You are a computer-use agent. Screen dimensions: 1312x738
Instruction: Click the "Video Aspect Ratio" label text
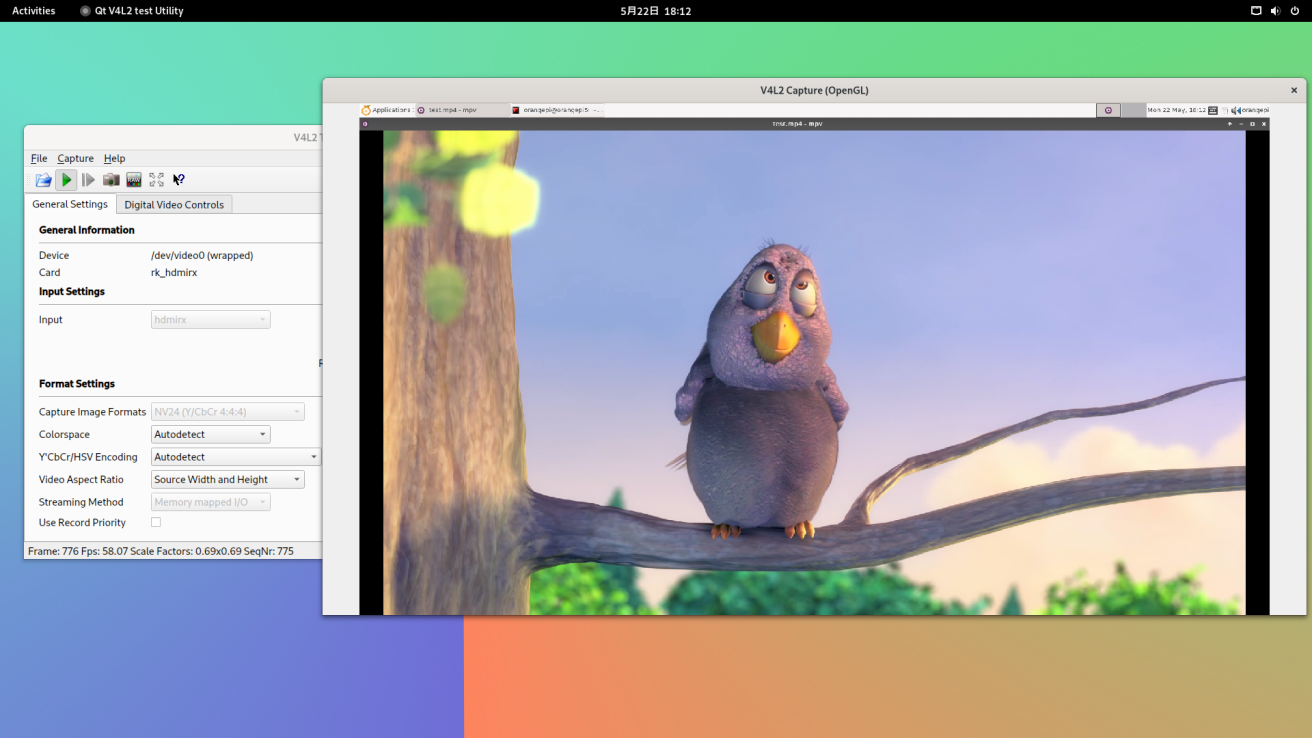(x=81, y=480)
